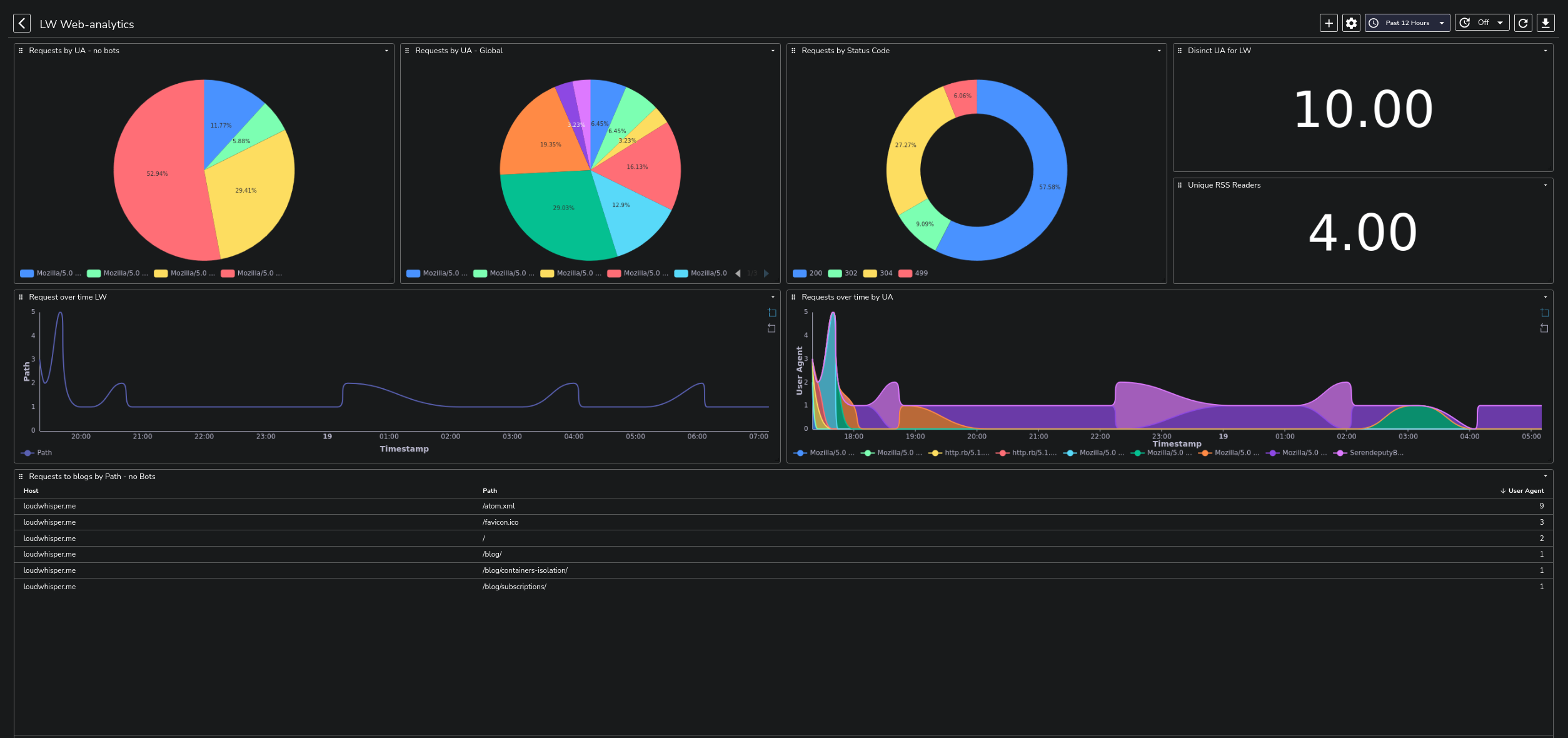Grab drag handle of Requests by UA - no bots panel
This screenshot has width=1568, height=738.
tap(21, 51)
